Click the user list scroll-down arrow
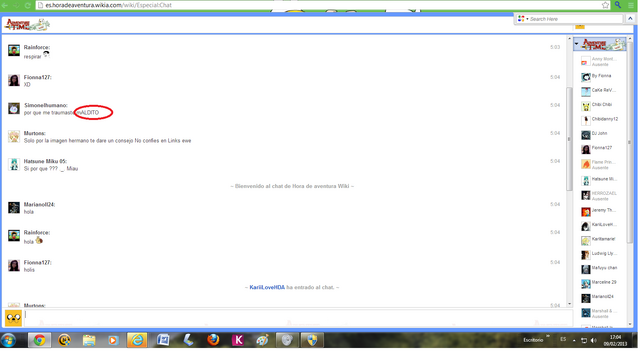This screenshot has height=360, width=640. point(630,324)
